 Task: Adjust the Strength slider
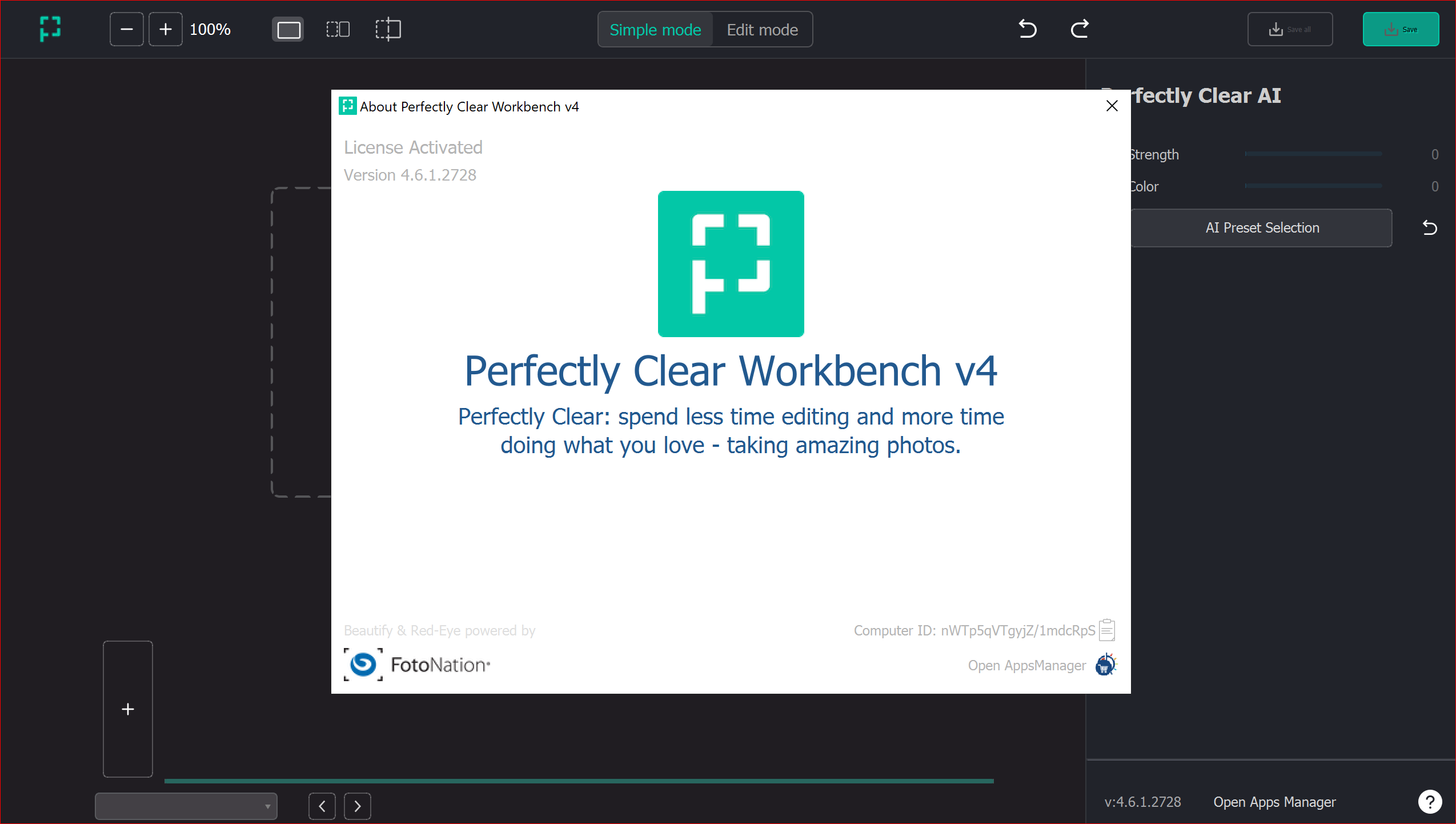click(x=1313, y=154)
